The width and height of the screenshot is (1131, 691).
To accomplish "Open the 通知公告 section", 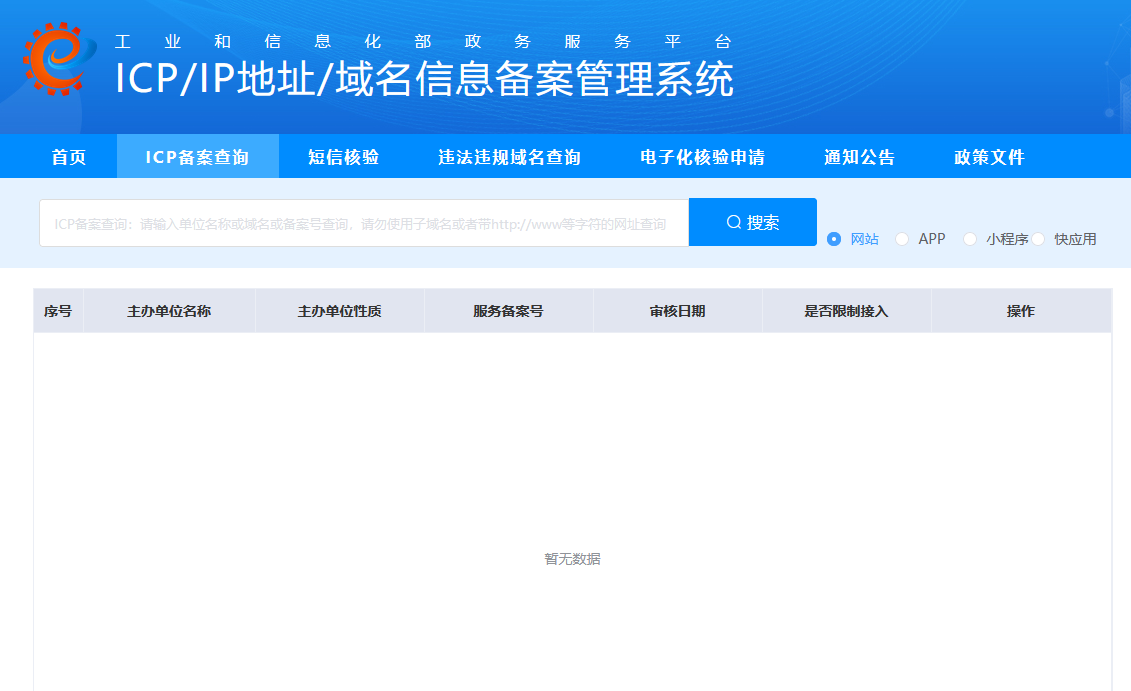I will [859, 157].
